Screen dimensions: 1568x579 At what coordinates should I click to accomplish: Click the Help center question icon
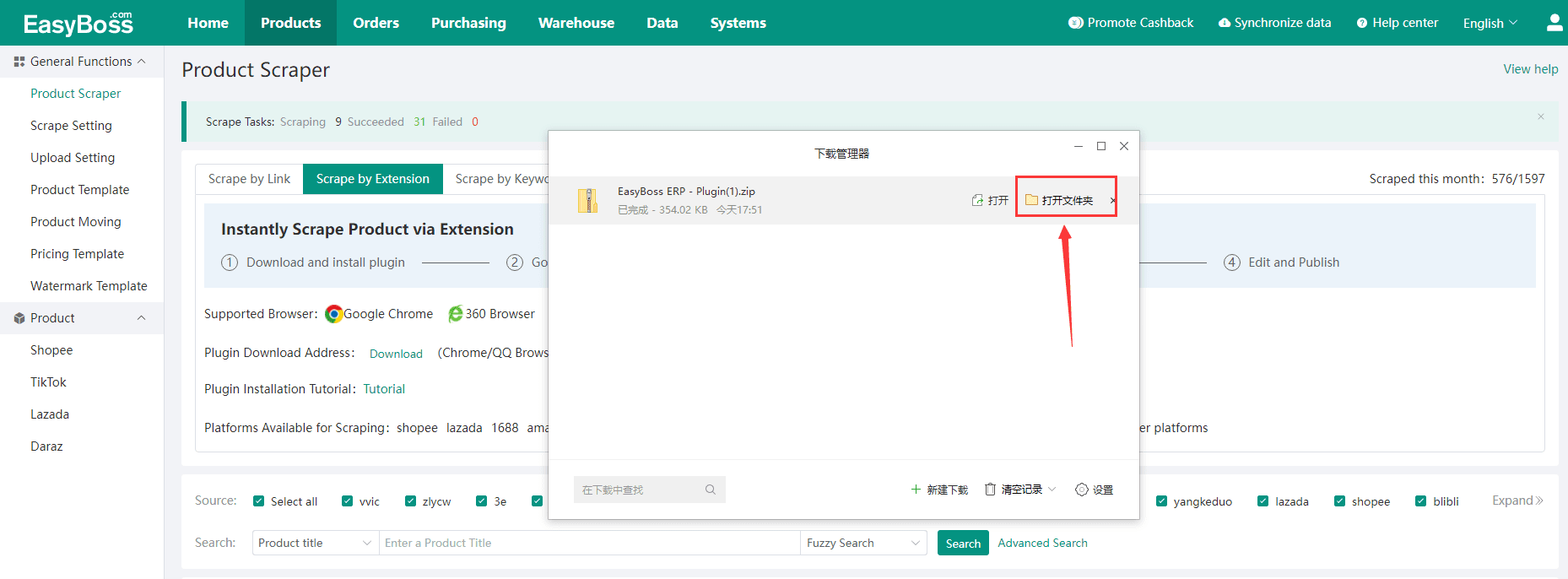[1362, 23]
